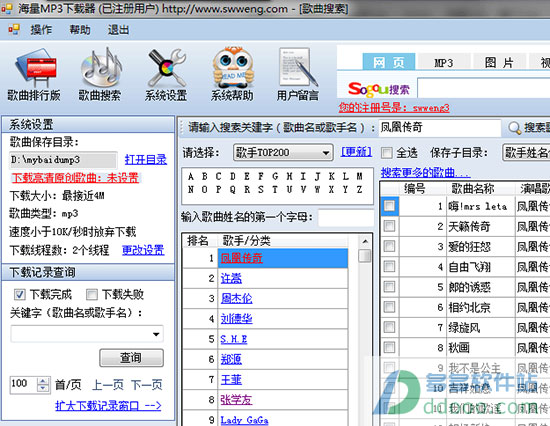
Task: Go to 上一页 previous page
Action: coord(108,385)
